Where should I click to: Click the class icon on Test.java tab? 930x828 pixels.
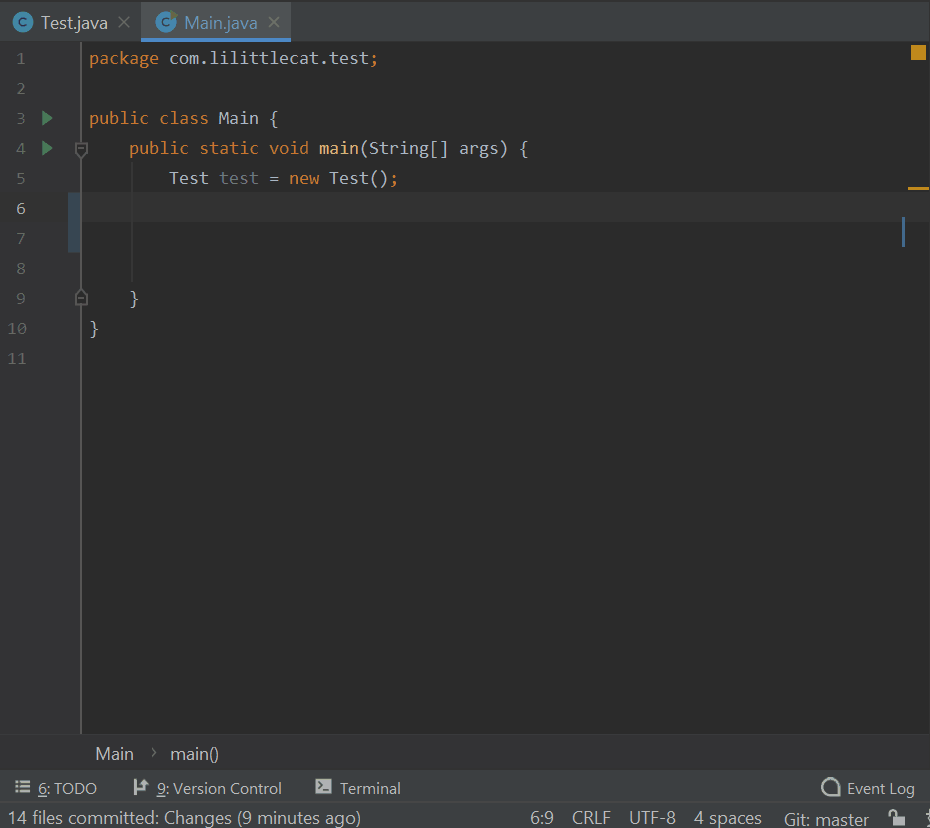[x=22, y=21]
